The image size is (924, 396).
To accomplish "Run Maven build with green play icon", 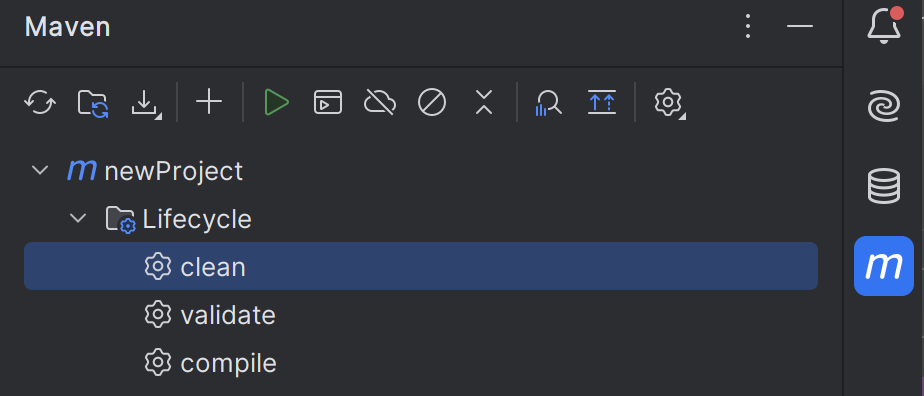I will 276,103.
